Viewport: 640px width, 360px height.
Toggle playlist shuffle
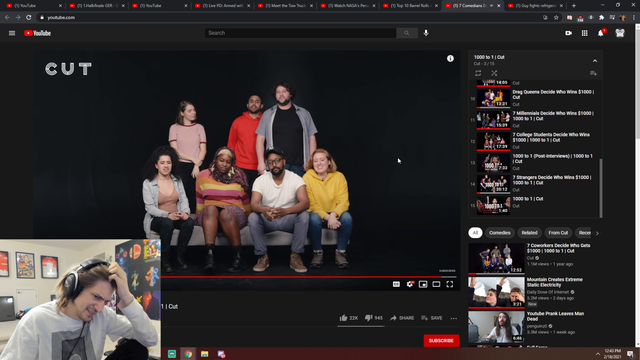(x=494, y=73)
